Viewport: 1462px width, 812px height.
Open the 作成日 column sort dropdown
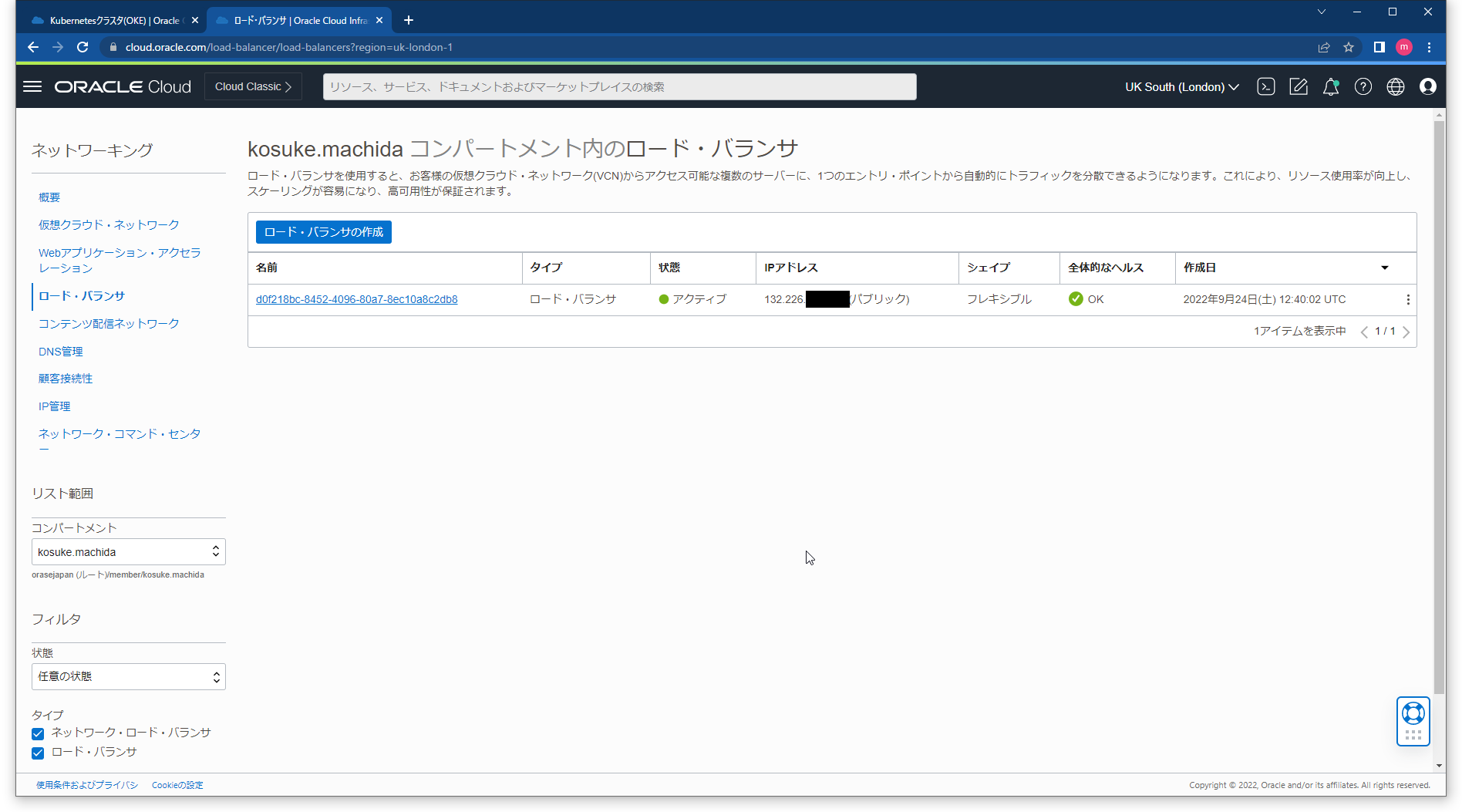1385,268
